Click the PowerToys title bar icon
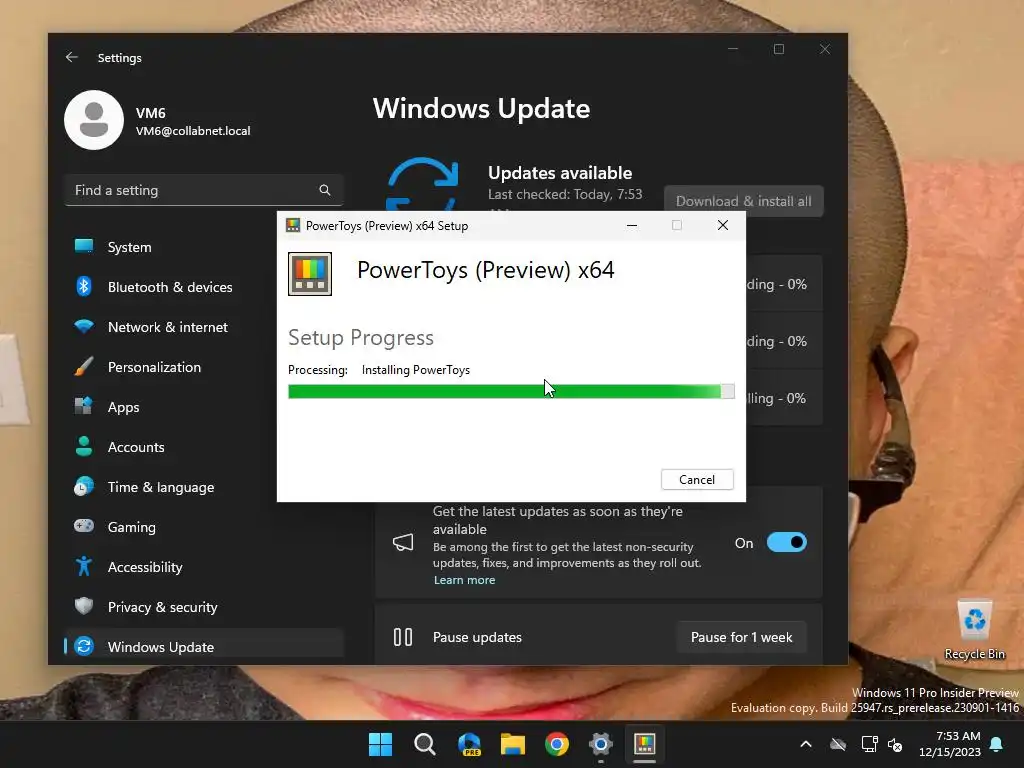Screen dimensions: 1024x768 293,225
